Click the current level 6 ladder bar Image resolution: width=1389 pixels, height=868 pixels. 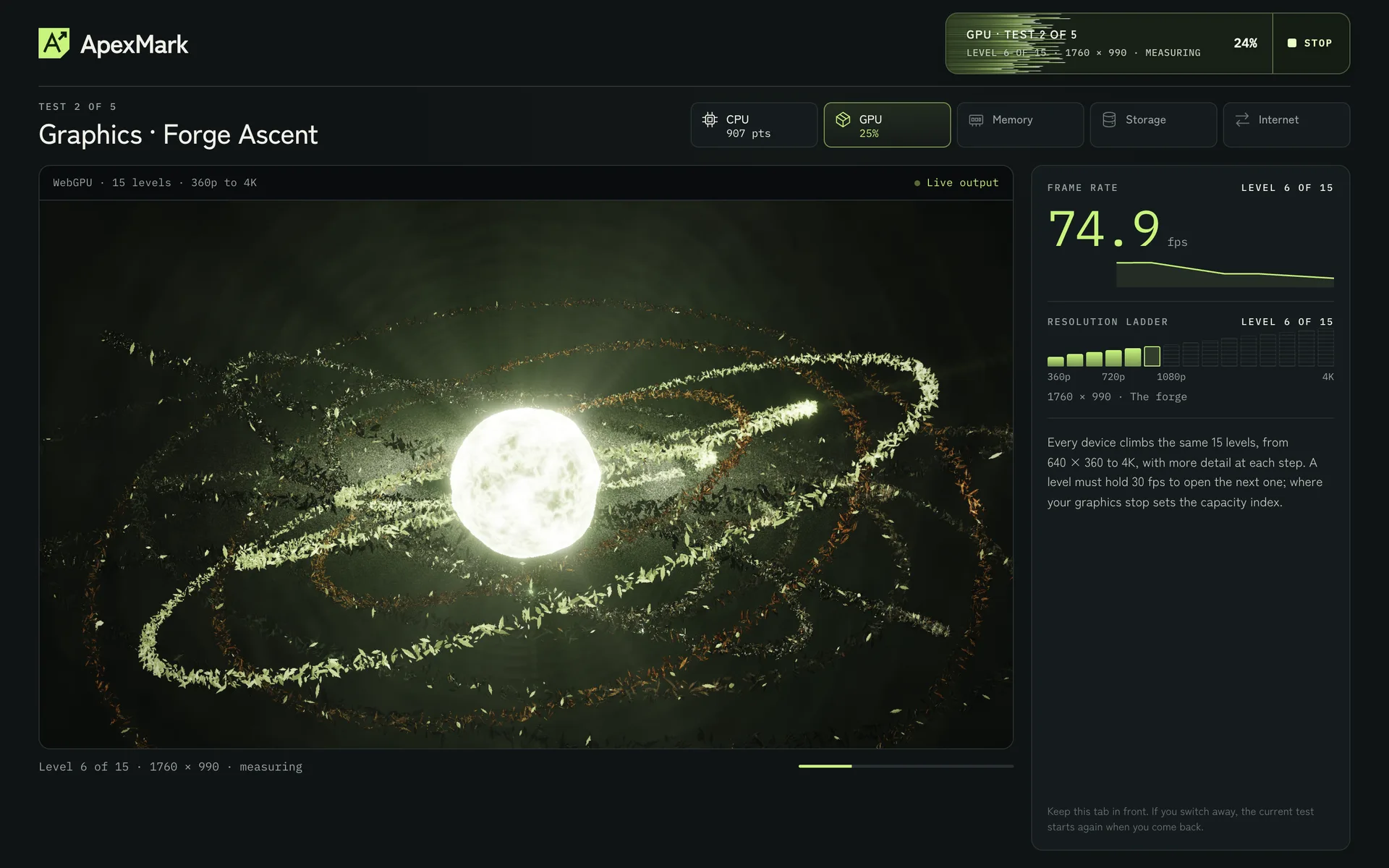tap(1152, 356)
